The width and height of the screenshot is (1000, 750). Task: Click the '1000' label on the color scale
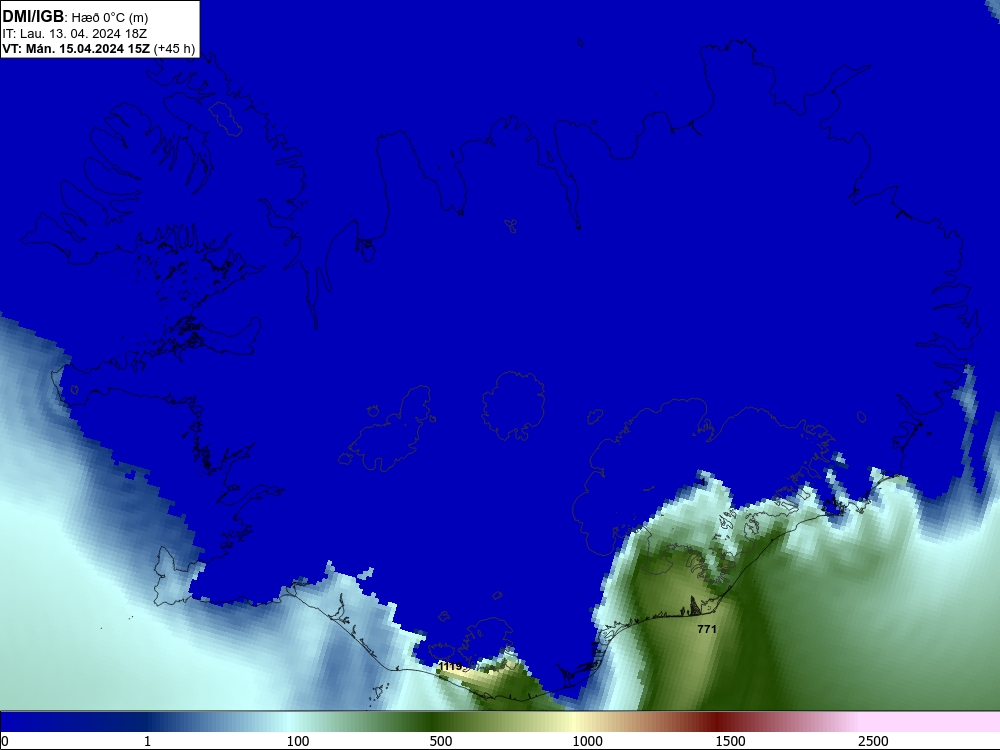click(x=587, y=741)
